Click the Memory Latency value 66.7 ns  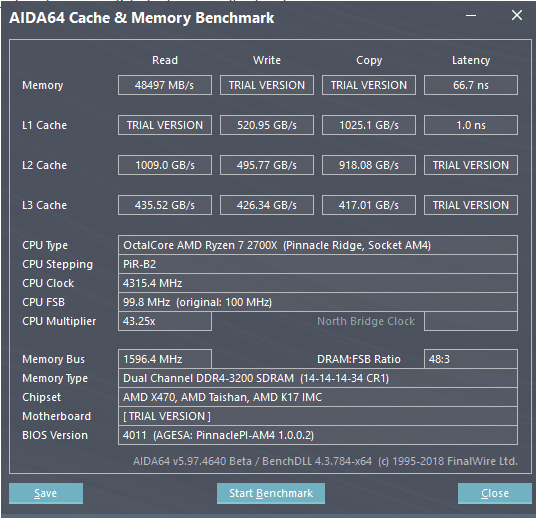point(471,85)
